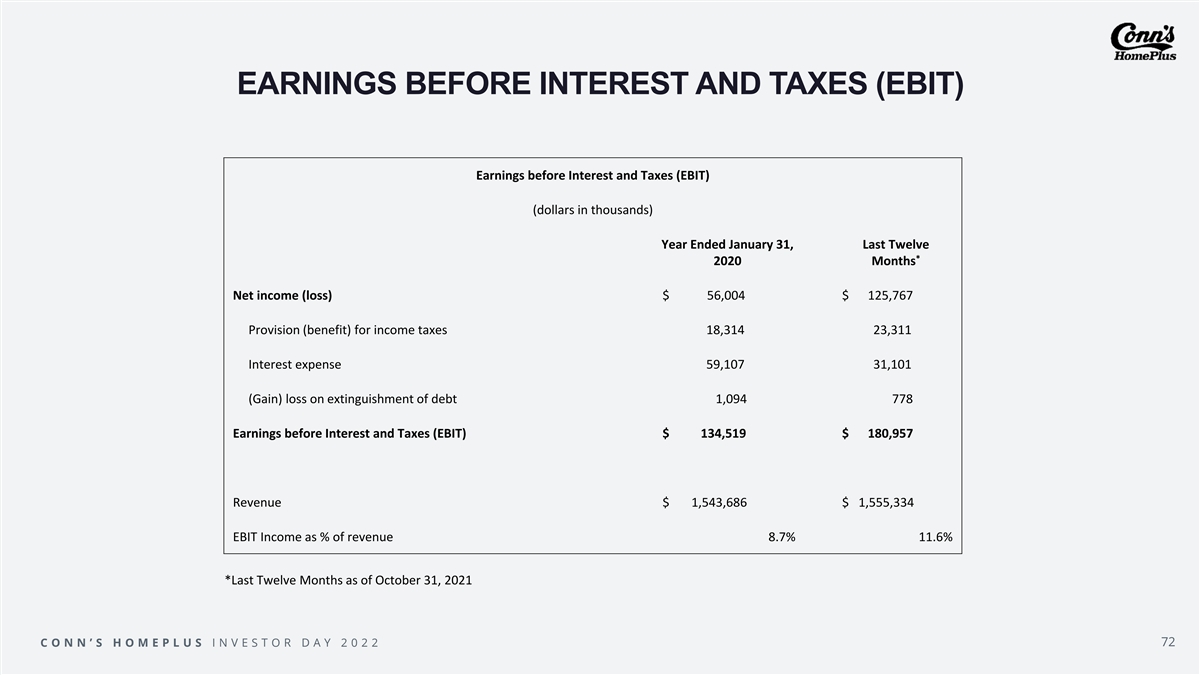Select the "Interest expense" row label

pos(294,364)
